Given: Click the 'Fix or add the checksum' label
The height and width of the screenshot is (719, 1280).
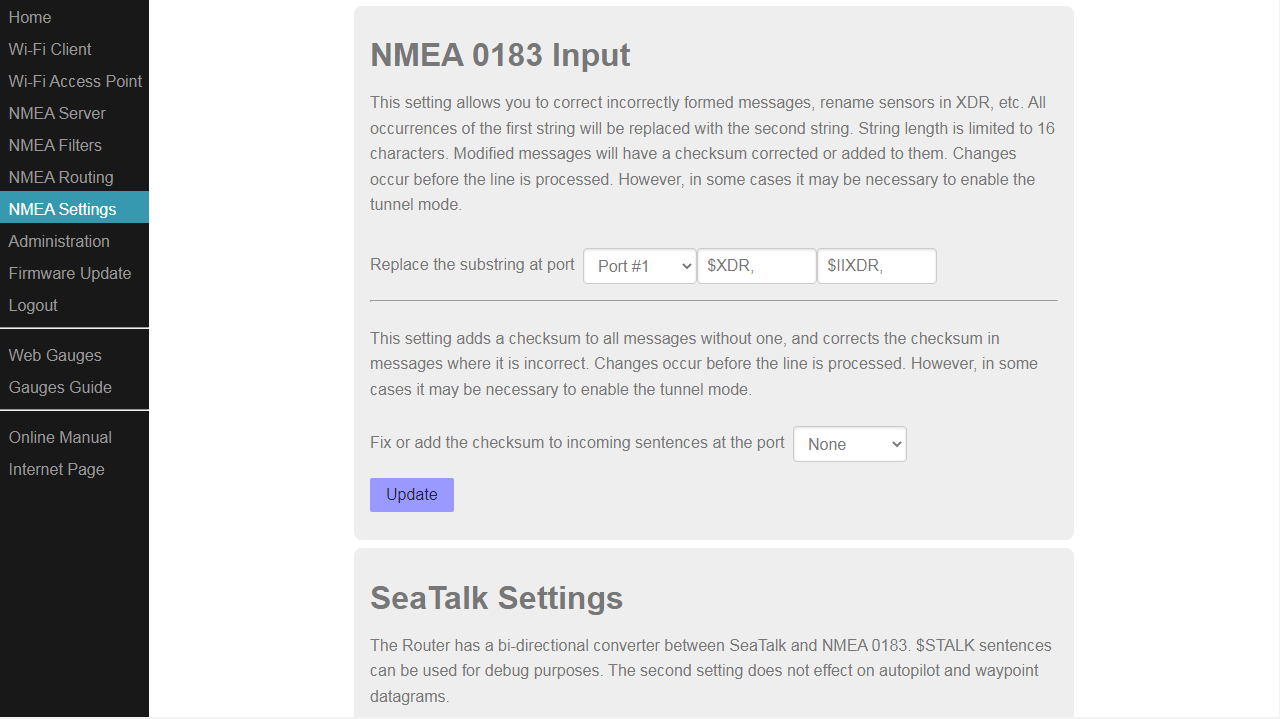Looking at the screenshot, I should click(577, 443).
